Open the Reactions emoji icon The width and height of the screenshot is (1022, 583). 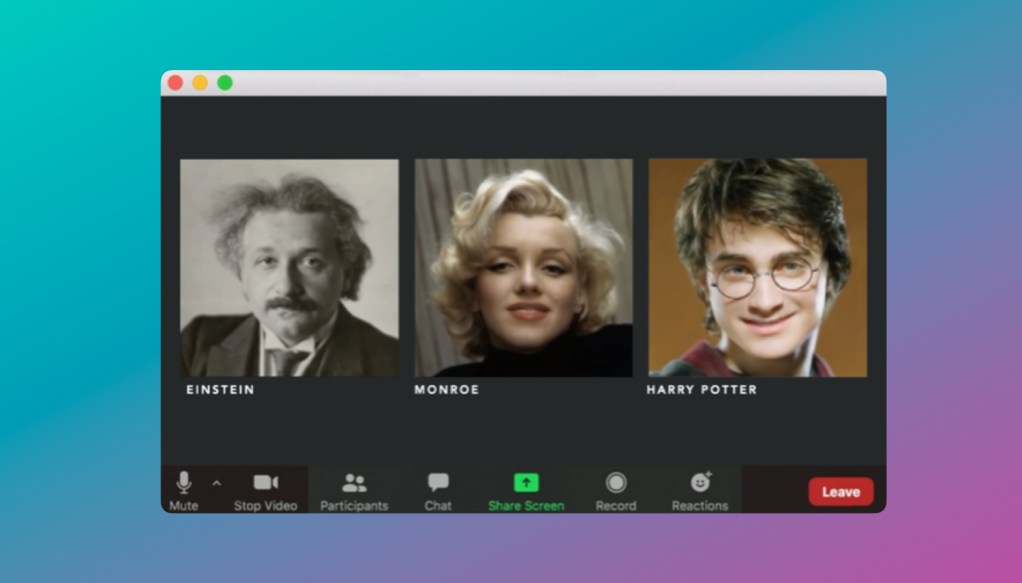pos(700,482)
